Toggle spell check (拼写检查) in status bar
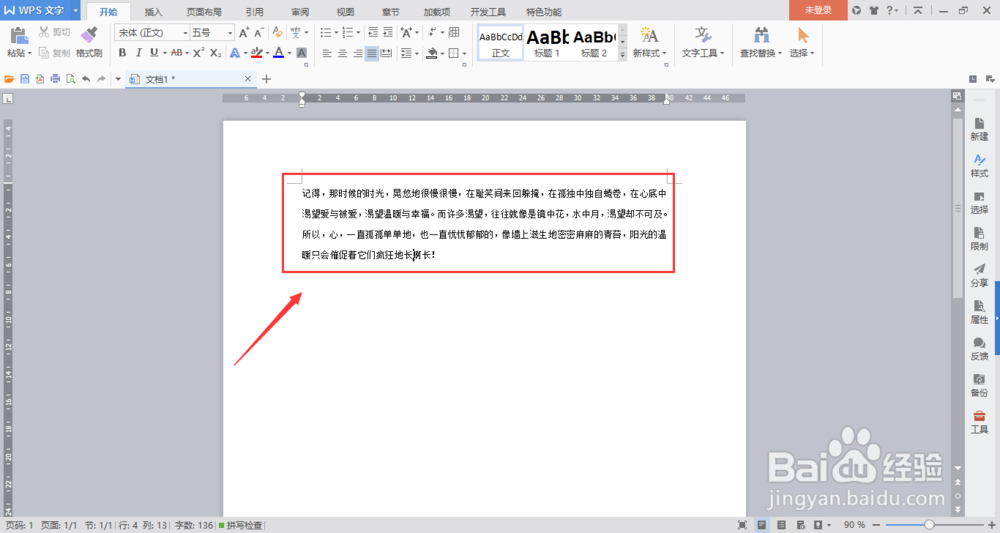The width and height of the screenshot is (1000, 533). click(240, 525)
